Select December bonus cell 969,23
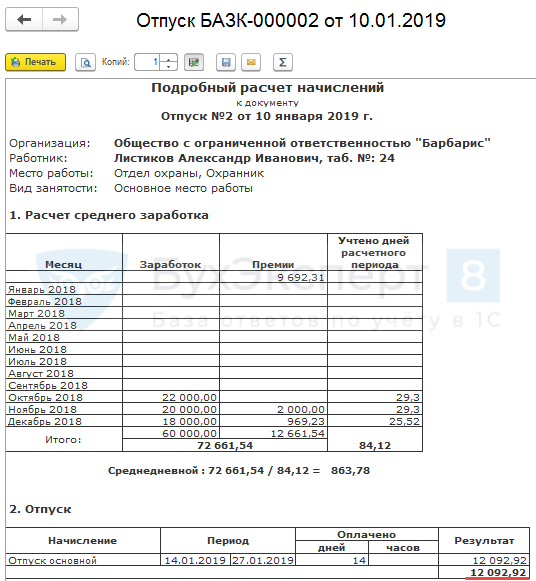Screen dimensions: 536x581 273,421
